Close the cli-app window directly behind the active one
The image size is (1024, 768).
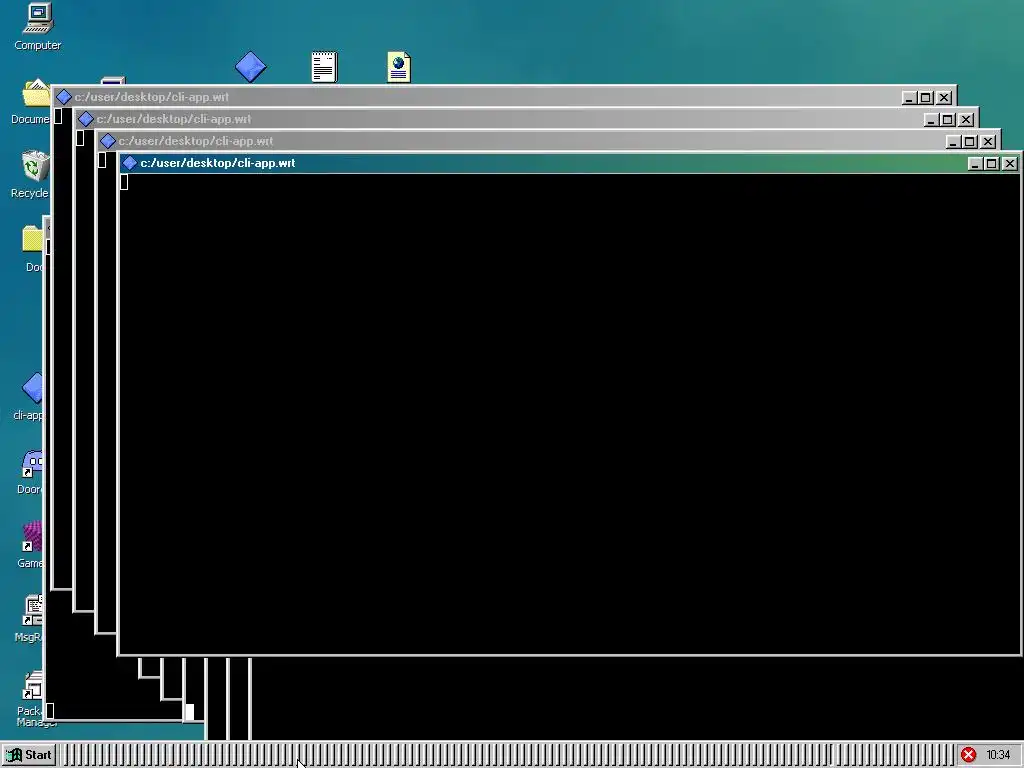click(x=988, y=142)
